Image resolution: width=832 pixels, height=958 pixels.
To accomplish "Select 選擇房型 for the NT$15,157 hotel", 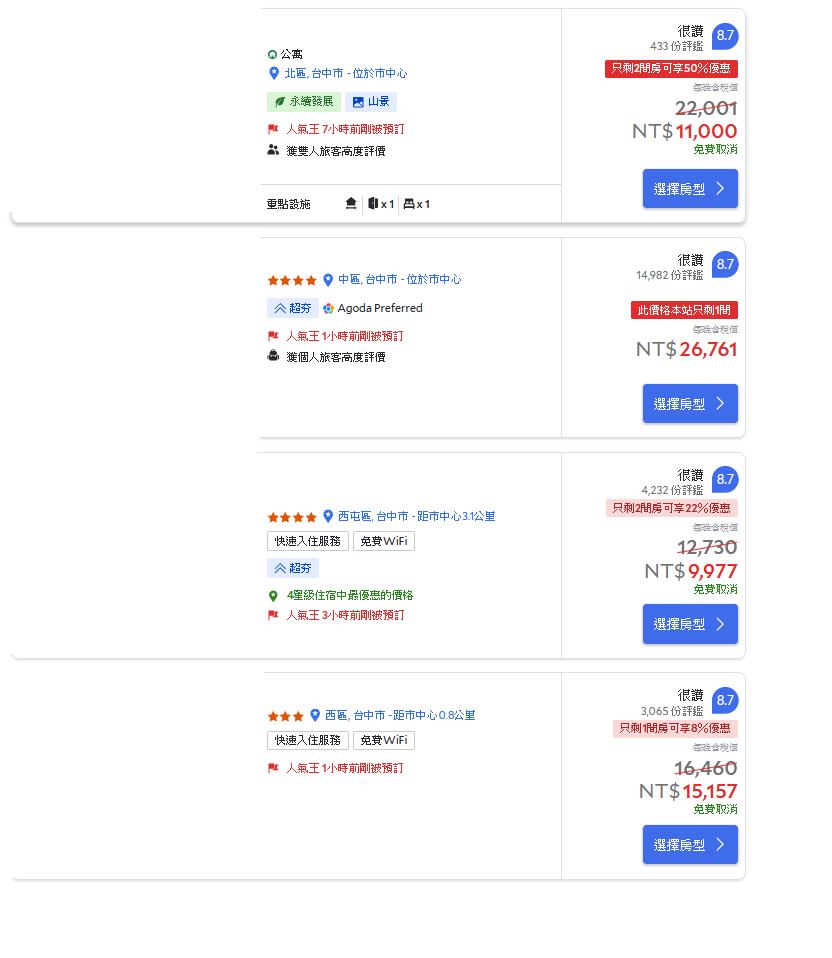I will (x=690, y=845).
